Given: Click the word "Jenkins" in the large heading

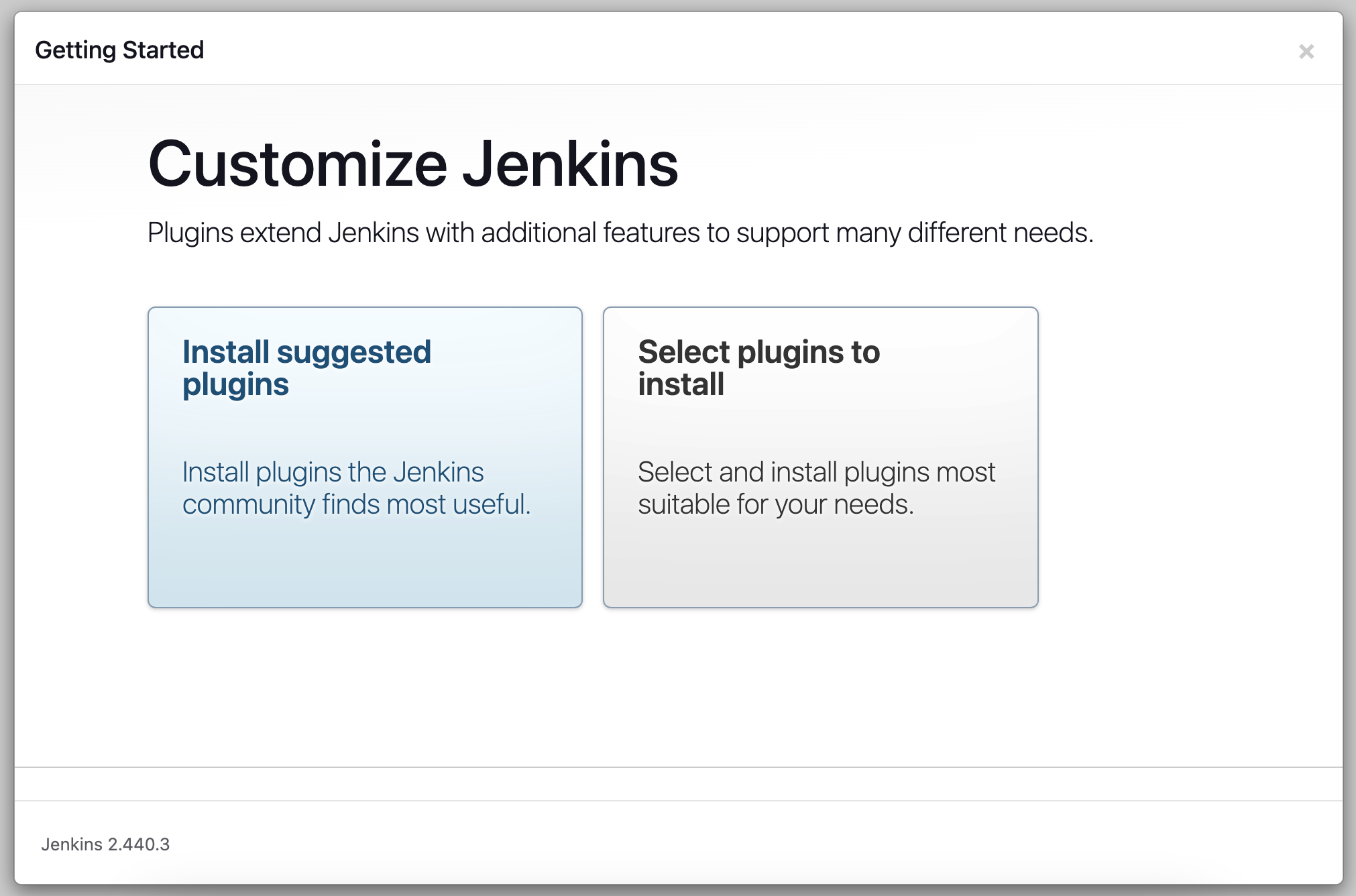Looking at the screenshot, I should (x=571, y=164).
